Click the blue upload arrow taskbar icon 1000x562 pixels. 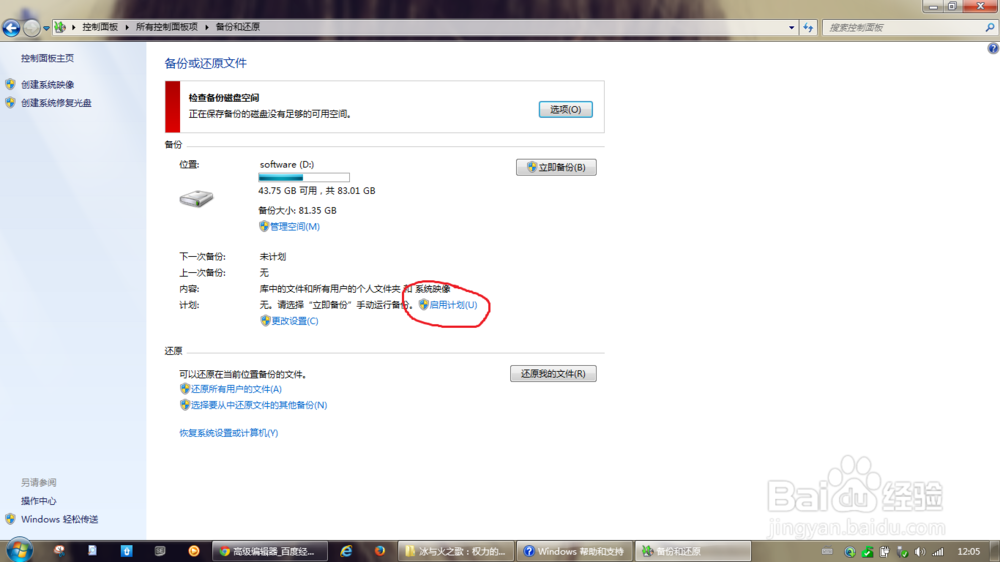pyautogui.click(x=126, y=551)
